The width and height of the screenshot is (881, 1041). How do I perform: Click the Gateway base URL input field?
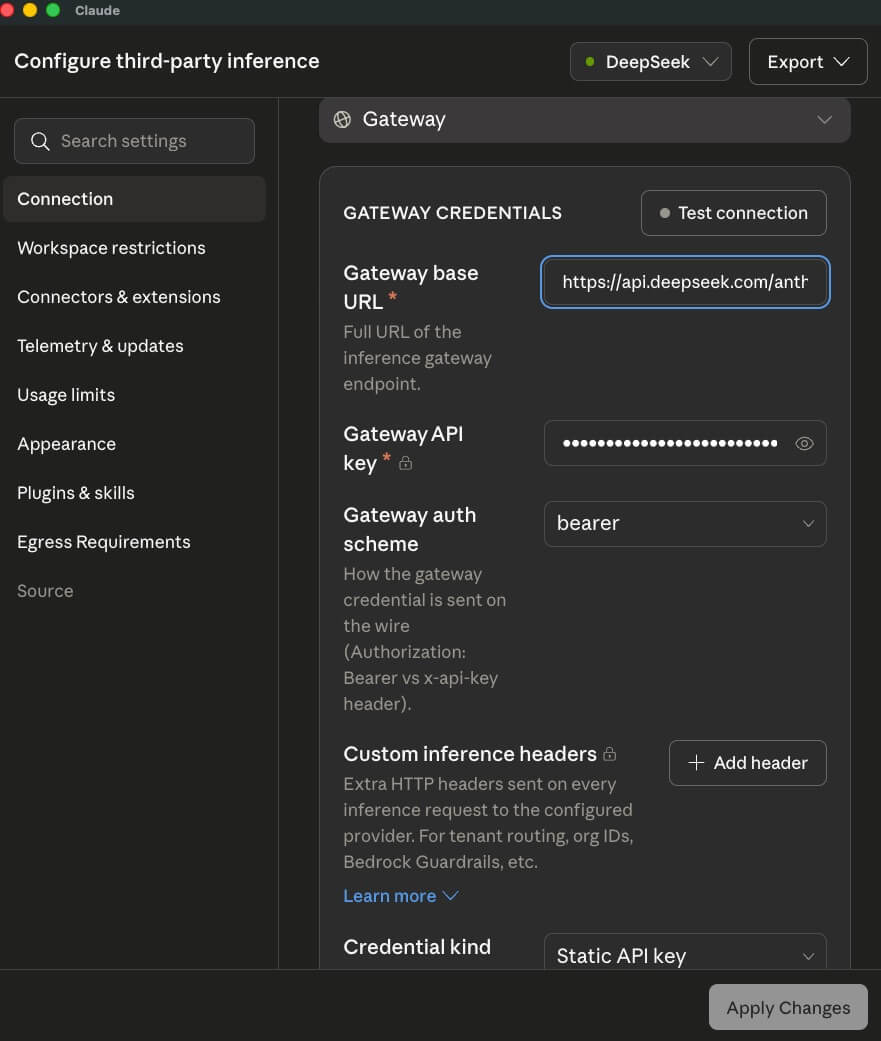685,282
